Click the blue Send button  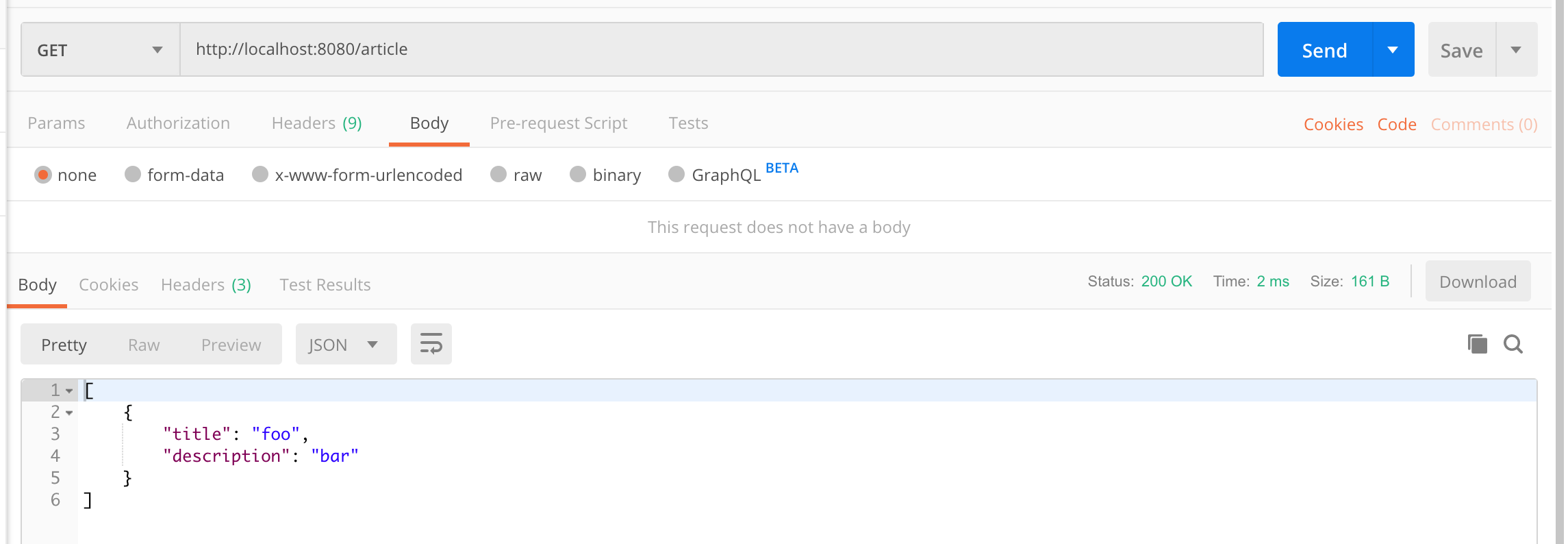click(1325, 49)
